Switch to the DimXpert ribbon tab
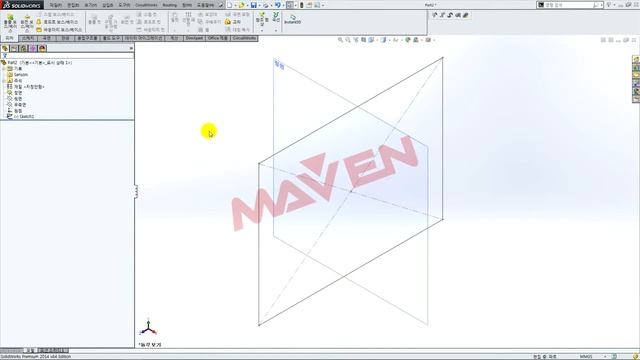640x360 pixels. tap(194, 38)
